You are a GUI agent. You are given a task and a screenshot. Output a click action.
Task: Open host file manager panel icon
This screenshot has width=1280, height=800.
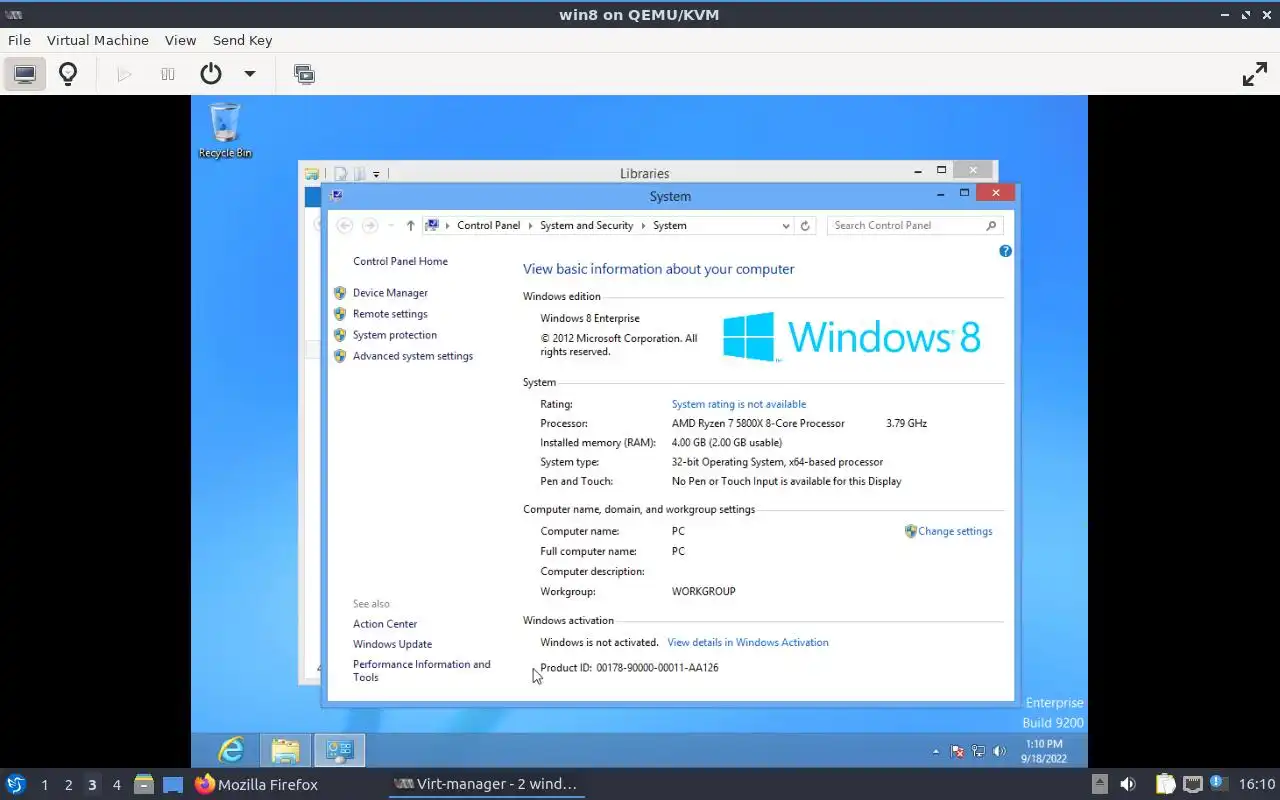143,785
